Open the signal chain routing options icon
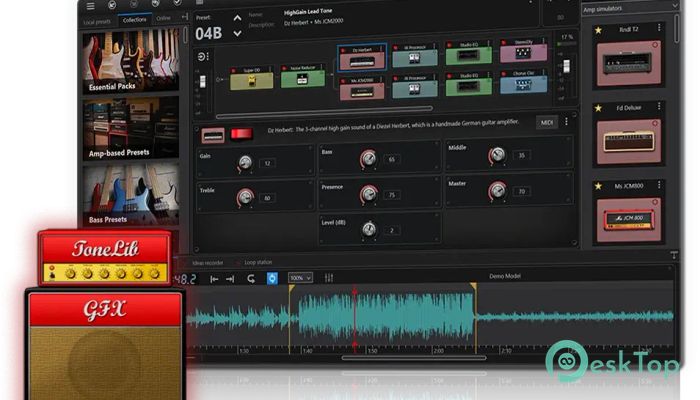Screen dimensions: 700x400 pyautogui.click(x=203, y=57)
